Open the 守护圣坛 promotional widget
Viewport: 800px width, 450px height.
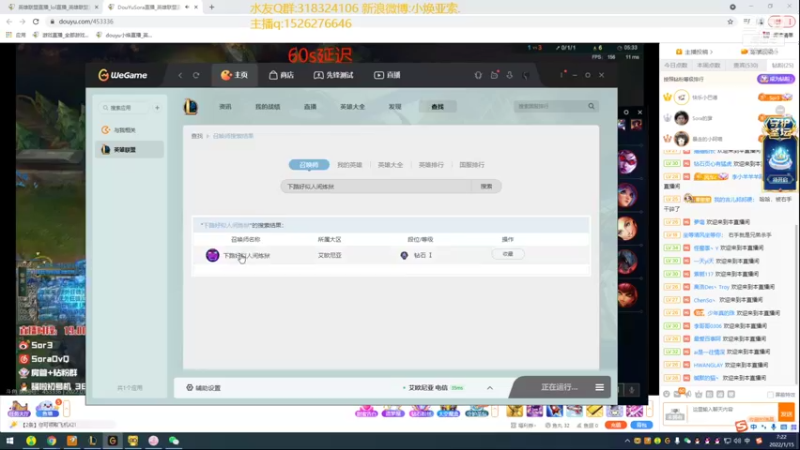779,153
